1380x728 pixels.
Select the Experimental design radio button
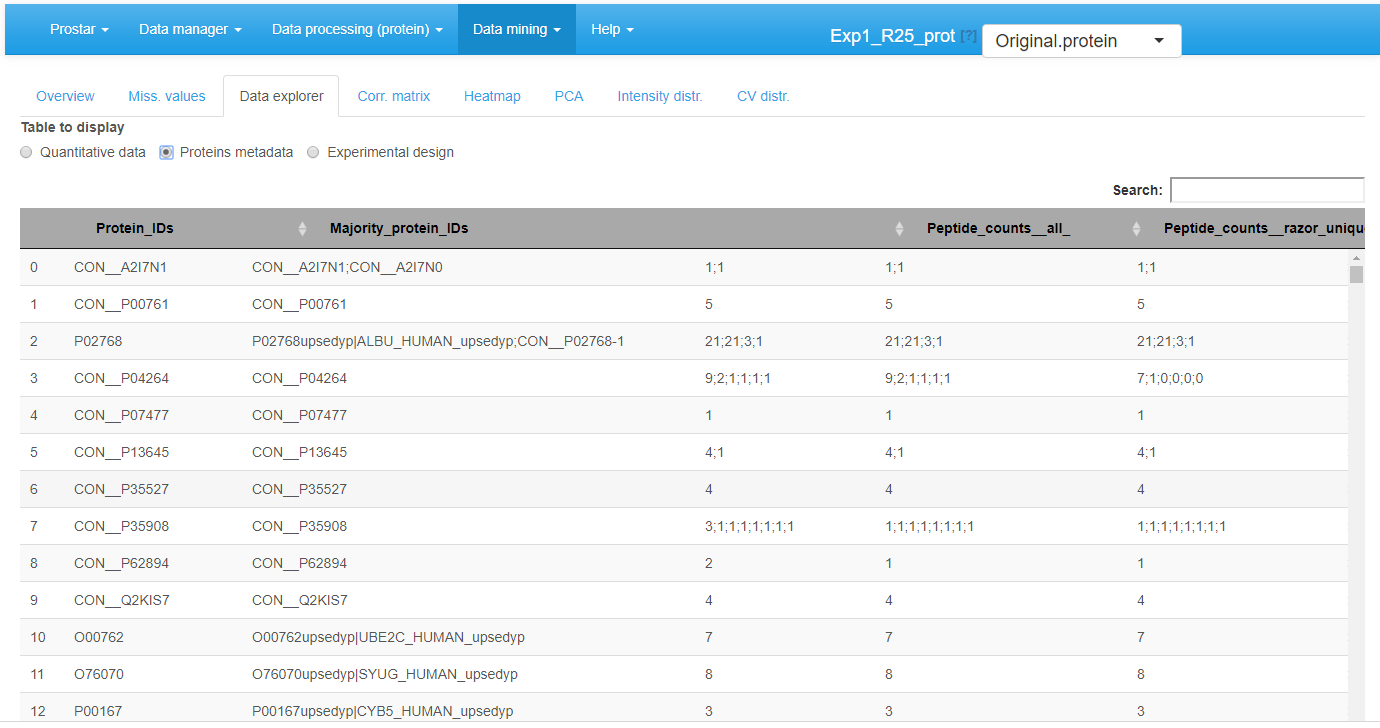tap(313, 151)
